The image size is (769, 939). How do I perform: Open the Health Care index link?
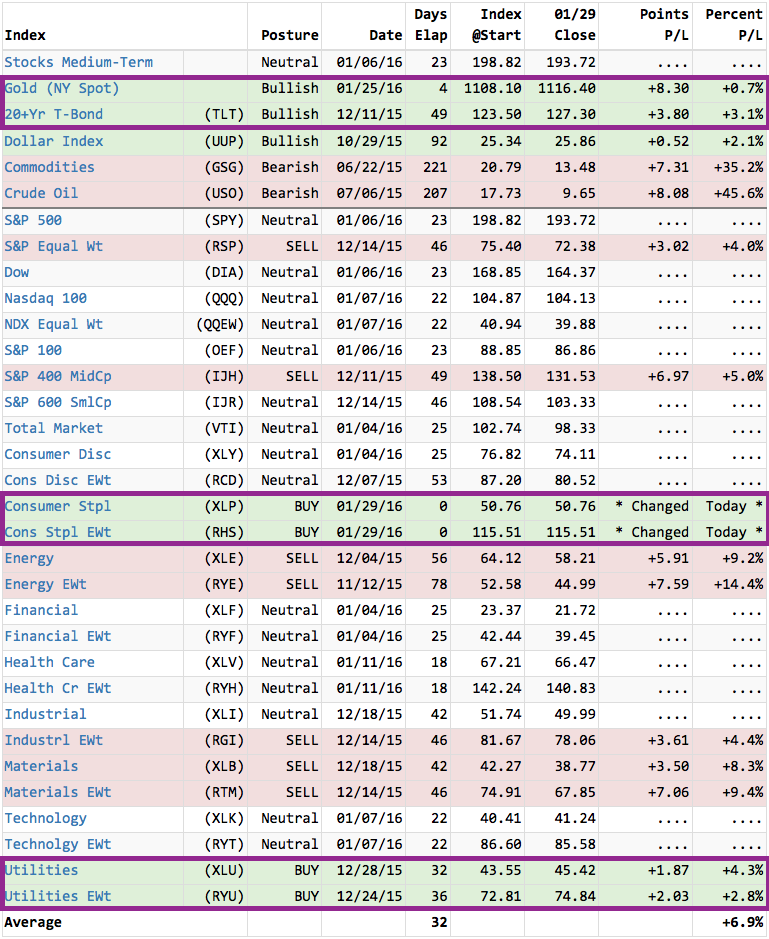(50, 662)
